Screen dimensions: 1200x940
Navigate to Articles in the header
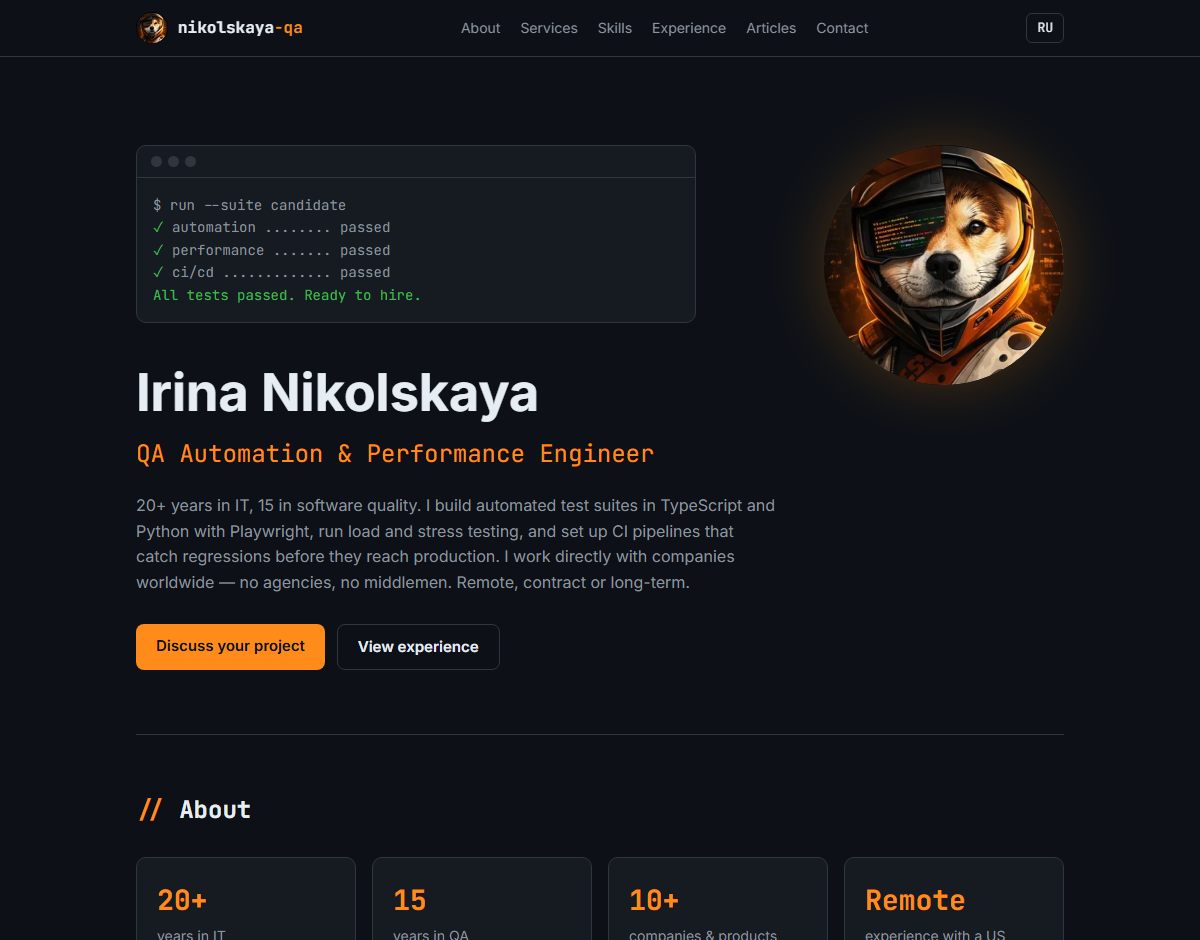[x=771, y=28]
